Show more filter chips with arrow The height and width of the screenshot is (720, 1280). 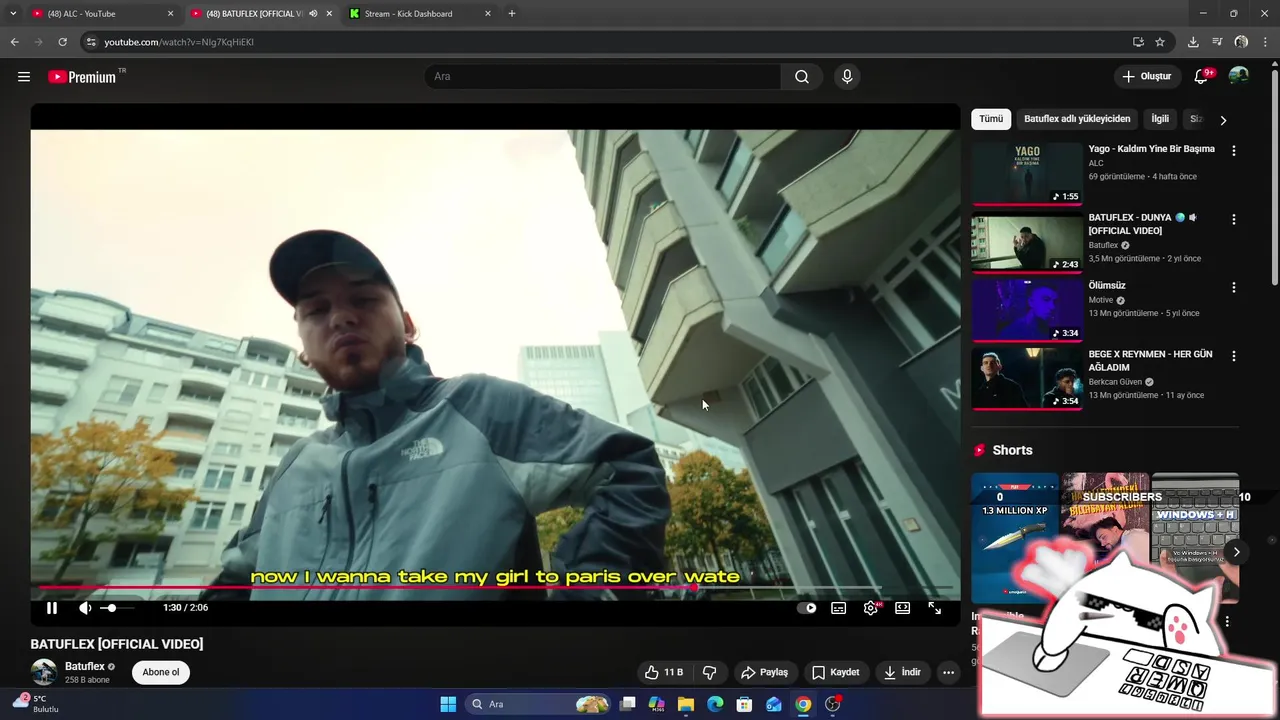pyautogui.click(x=1223, y=120)
